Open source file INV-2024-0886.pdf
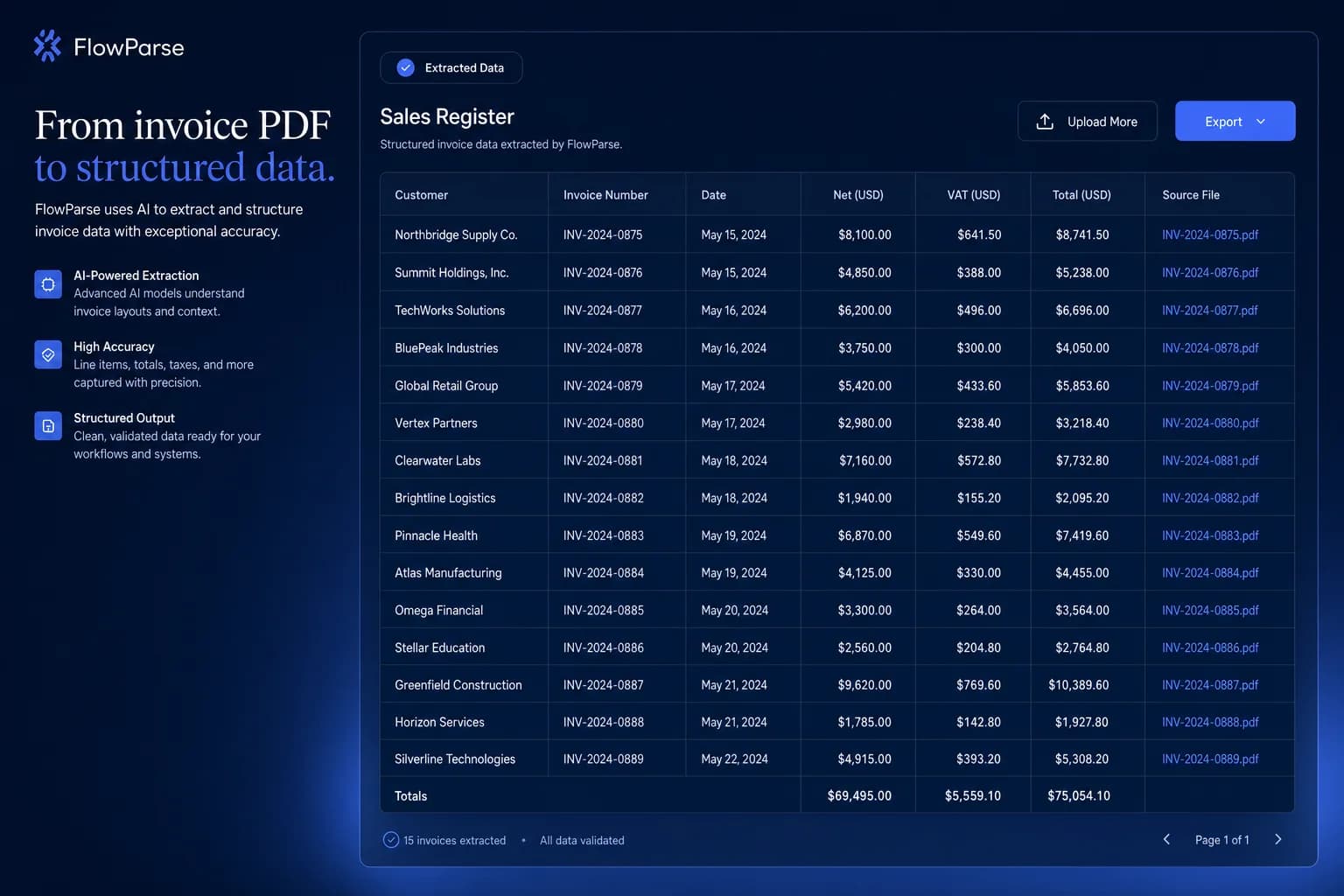The height and width of the screenshot is (896, 1344). [x=1210, y=647]
